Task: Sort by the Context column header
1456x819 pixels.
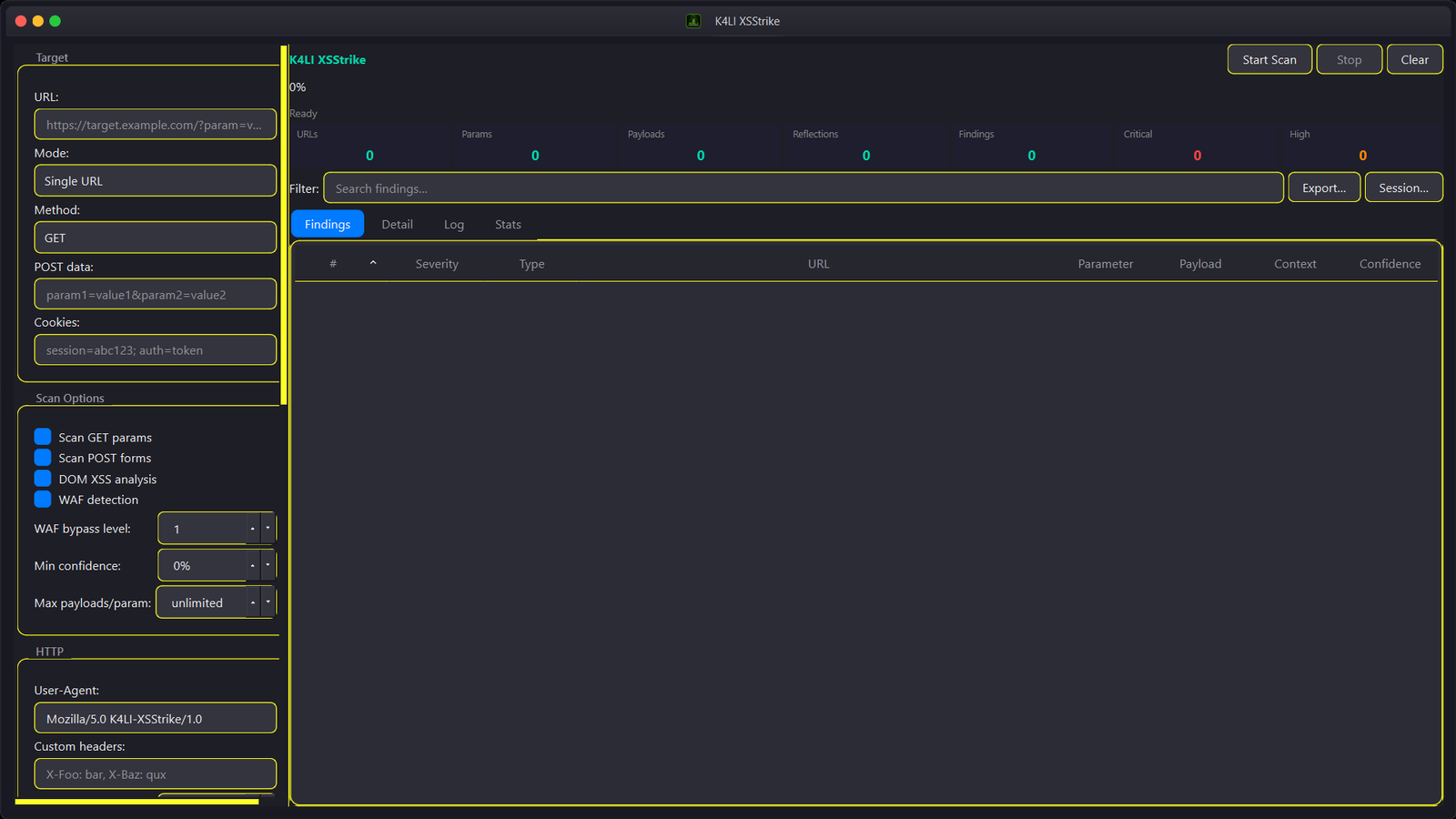Action: (1295, 264)
